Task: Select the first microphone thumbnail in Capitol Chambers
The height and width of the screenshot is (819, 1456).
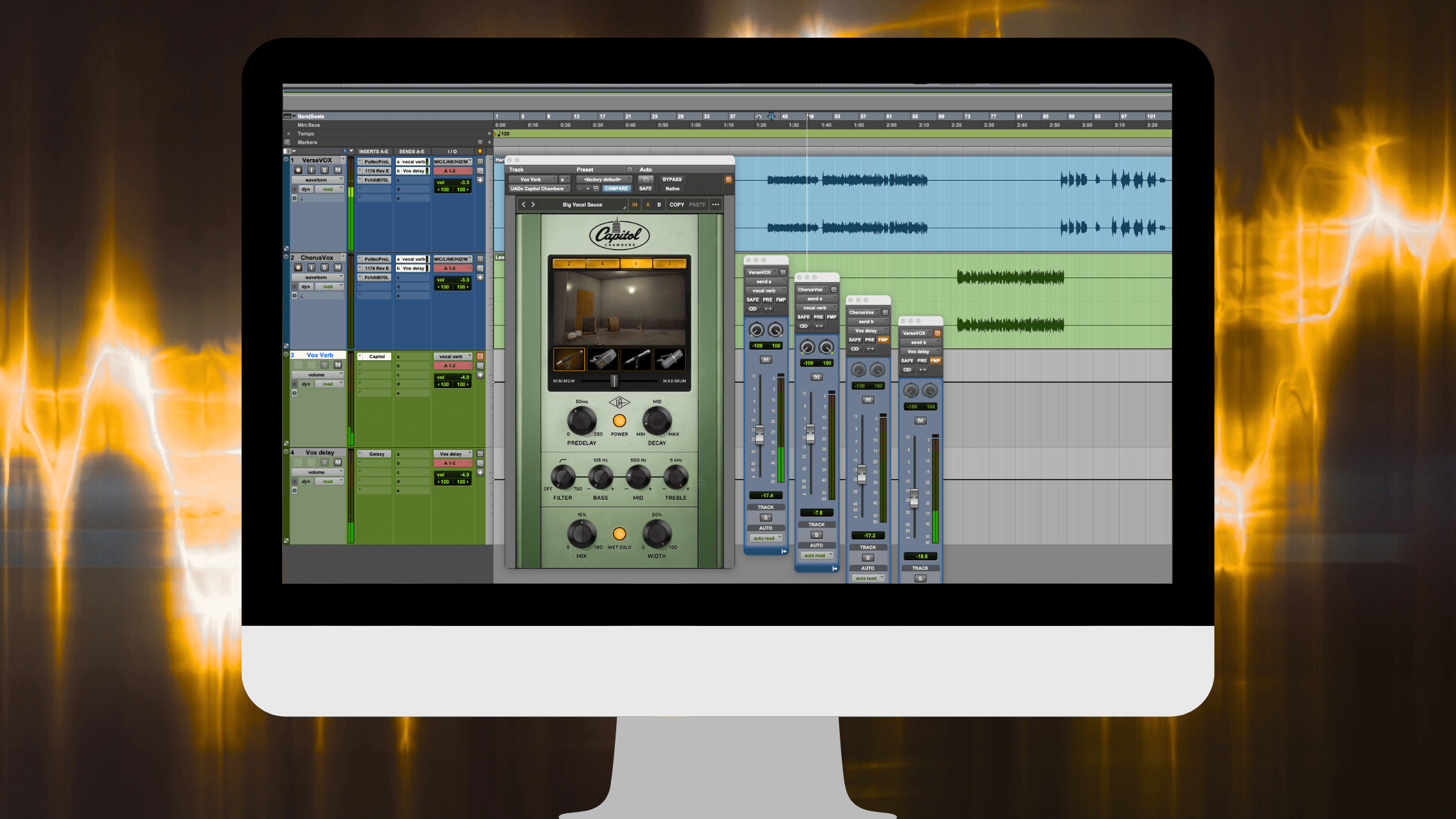Action: [569, 359]
